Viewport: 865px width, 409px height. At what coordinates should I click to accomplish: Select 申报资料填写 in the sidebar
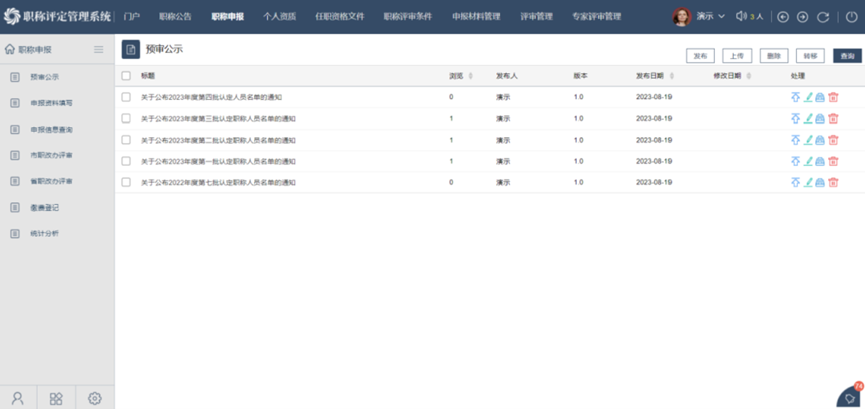point(51,103)
